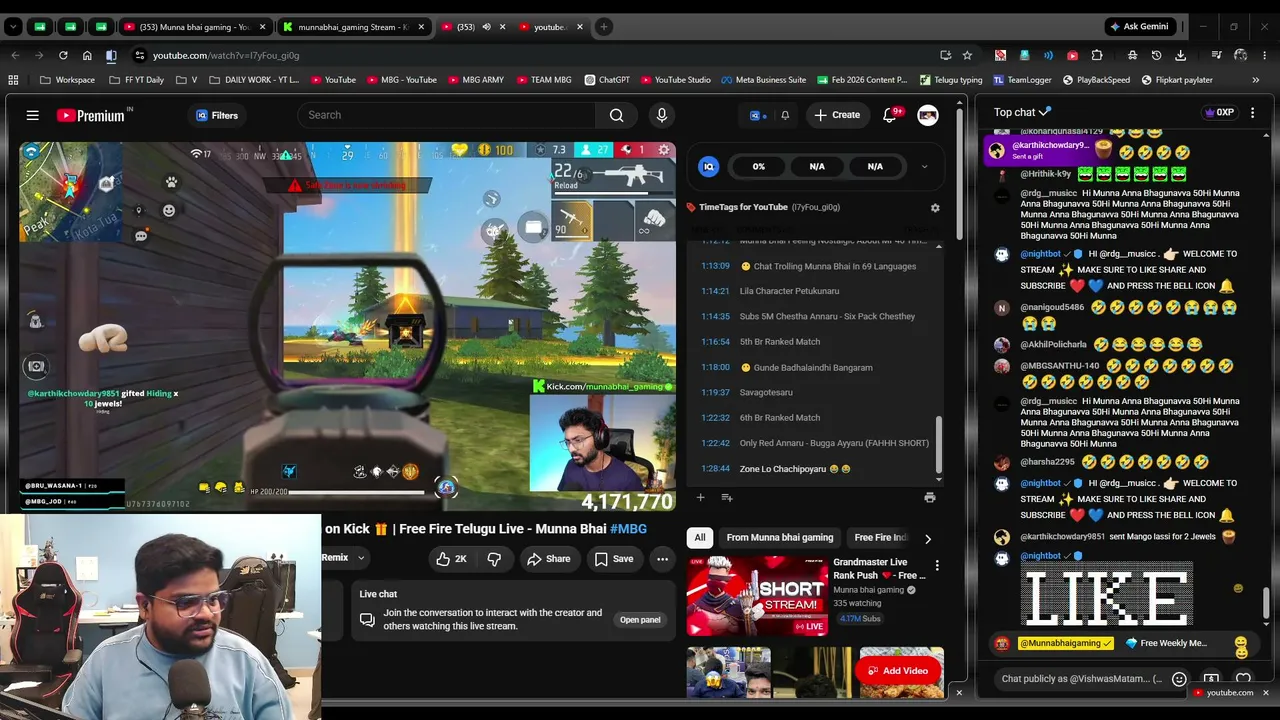Viewport: 1280px width, 720px height.
Task: Open the ChatGPT bookmark
Action: pyautogui.click(x=607, y=80)
